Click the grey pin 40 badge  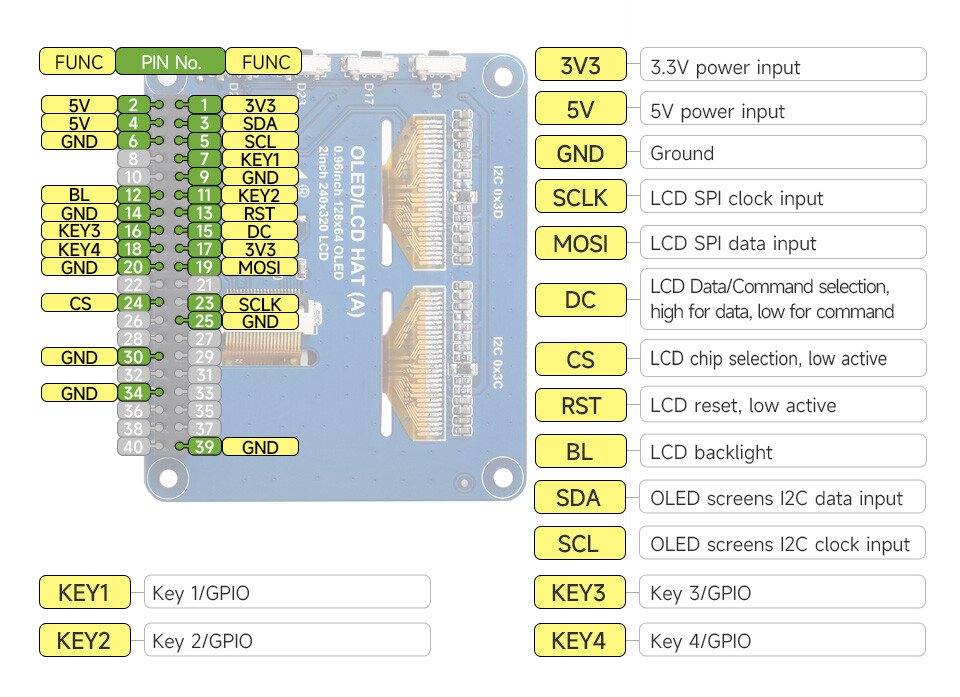tap(133, 446)
